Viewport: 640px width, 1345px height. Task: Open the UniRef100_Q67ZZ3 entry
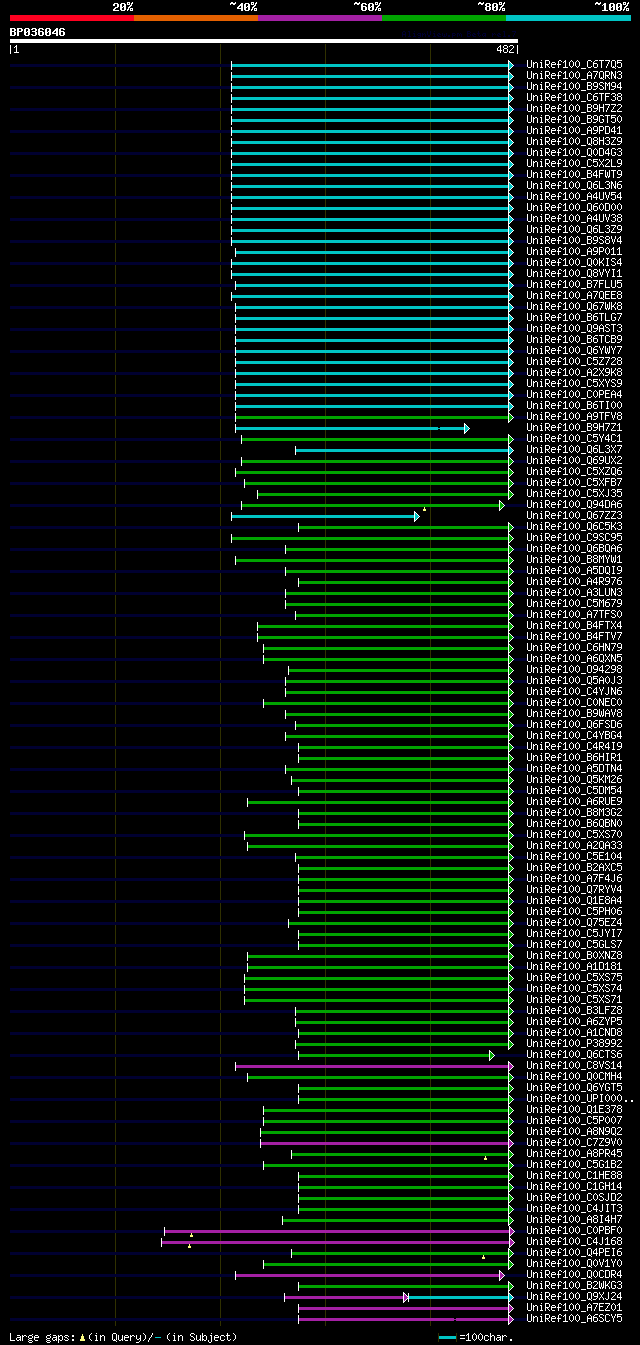point(574,515)
